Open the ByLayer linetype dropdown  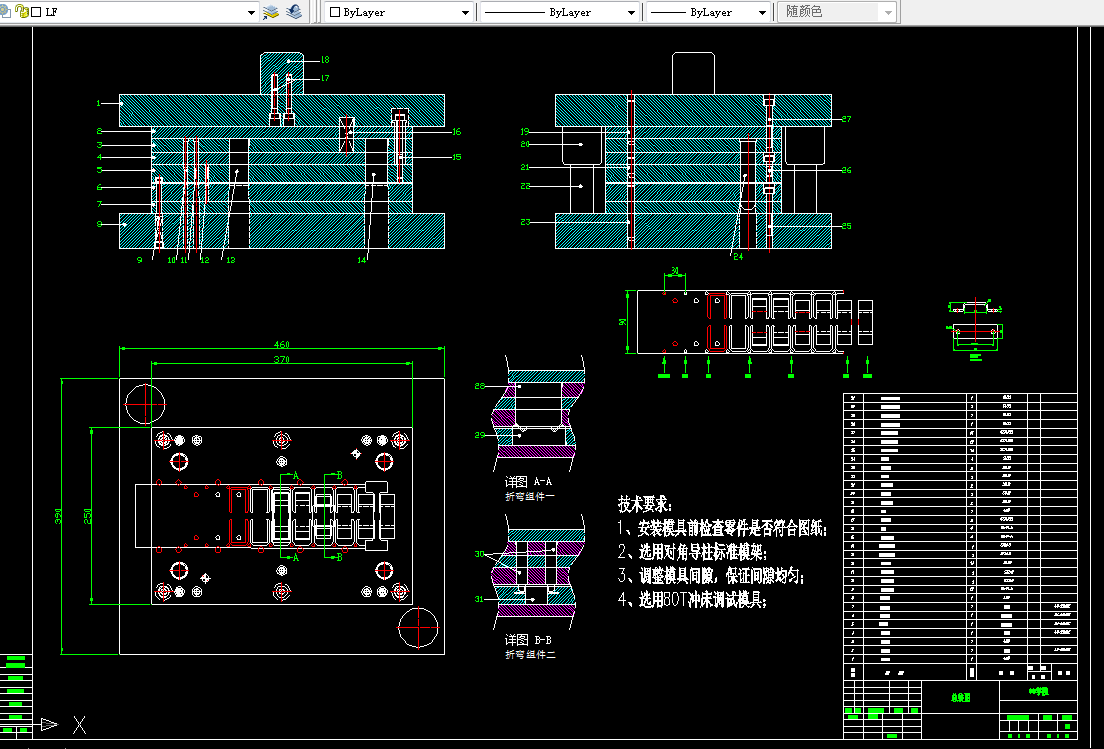tap(632, 12)
